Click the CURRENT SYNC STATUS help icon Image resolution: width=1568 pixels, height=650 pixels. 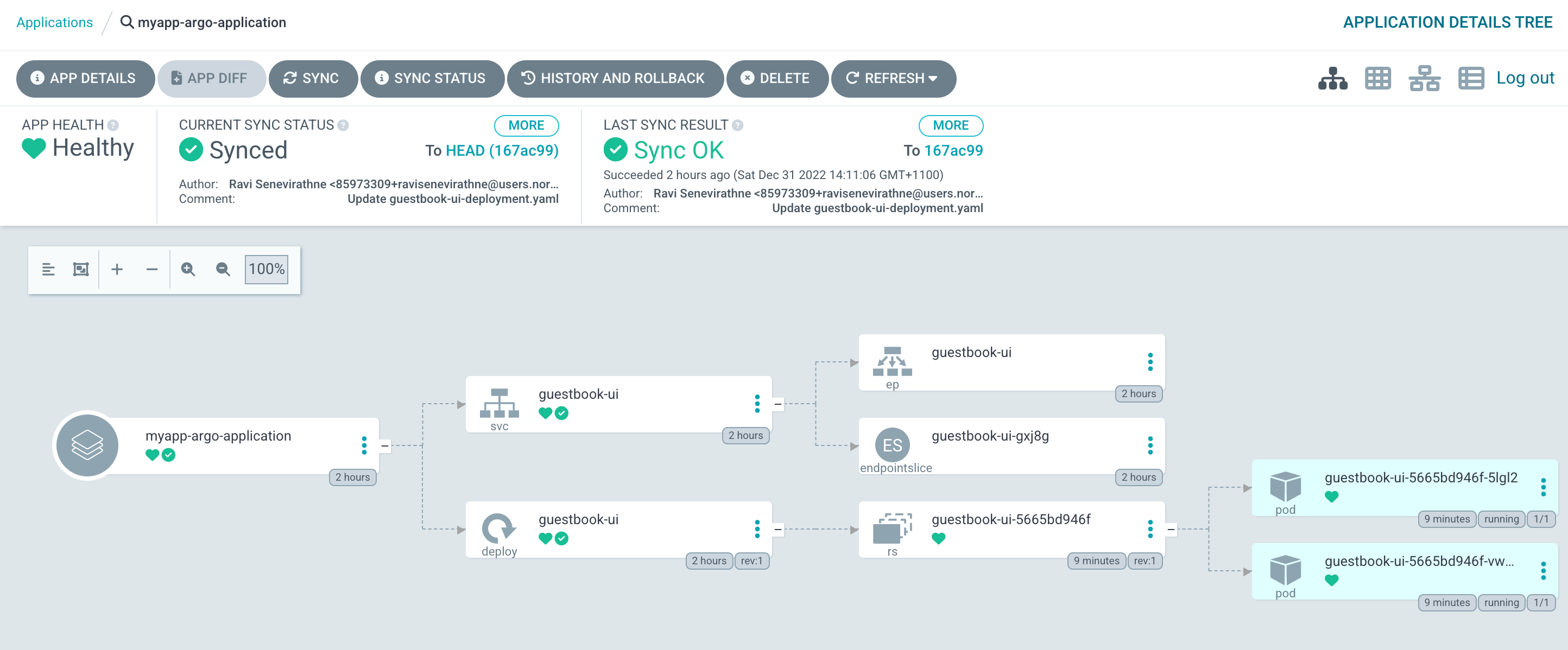(x=343, y=125)
